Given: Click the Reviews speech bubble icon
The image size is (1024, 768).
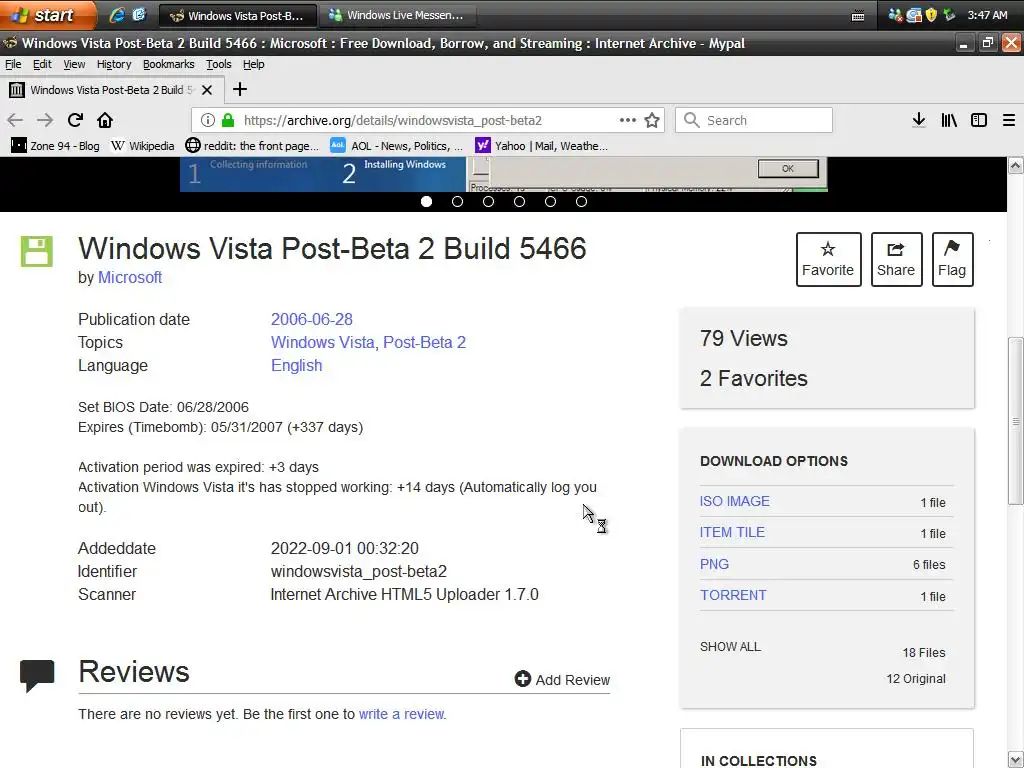Looking at the screenshot, I should click(37, 675).
